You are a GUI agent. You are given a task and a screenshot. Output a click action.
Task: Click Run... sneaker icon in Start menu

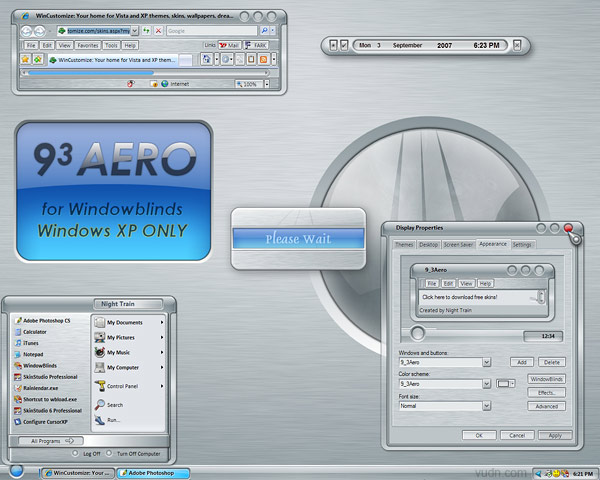[100, 420]
